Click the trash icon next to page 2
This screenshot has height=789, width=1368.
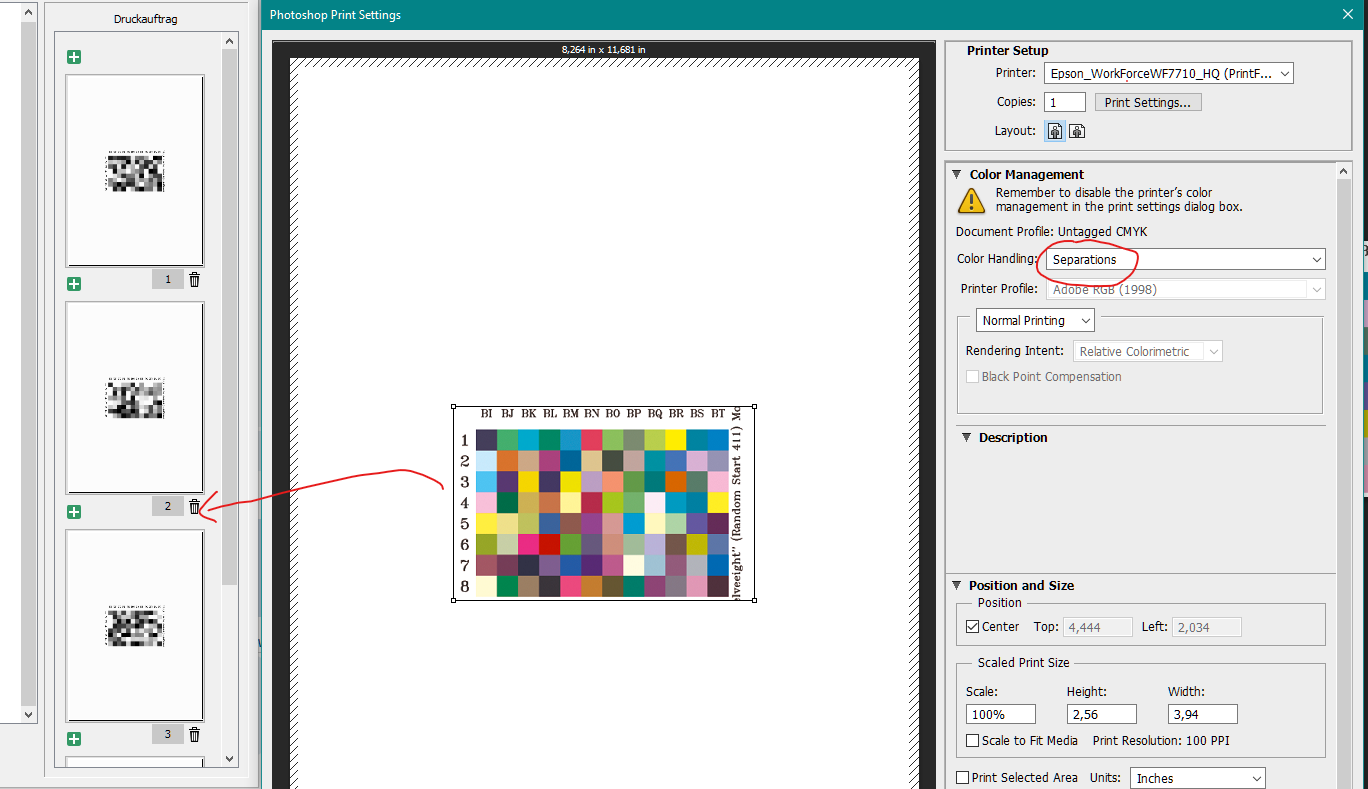(194, 507)
